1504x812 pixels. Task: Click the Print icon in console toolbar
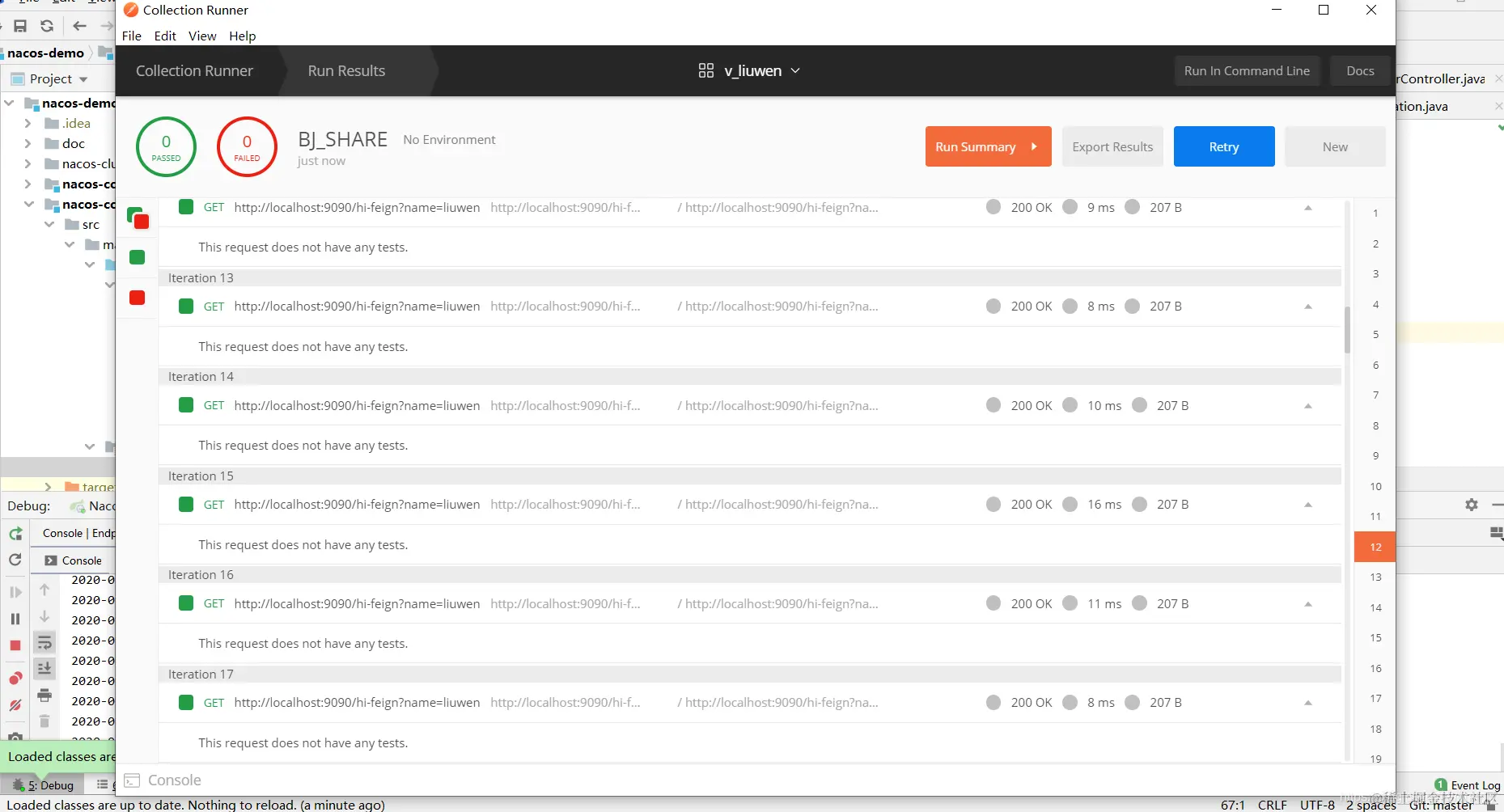pos(44,696)
